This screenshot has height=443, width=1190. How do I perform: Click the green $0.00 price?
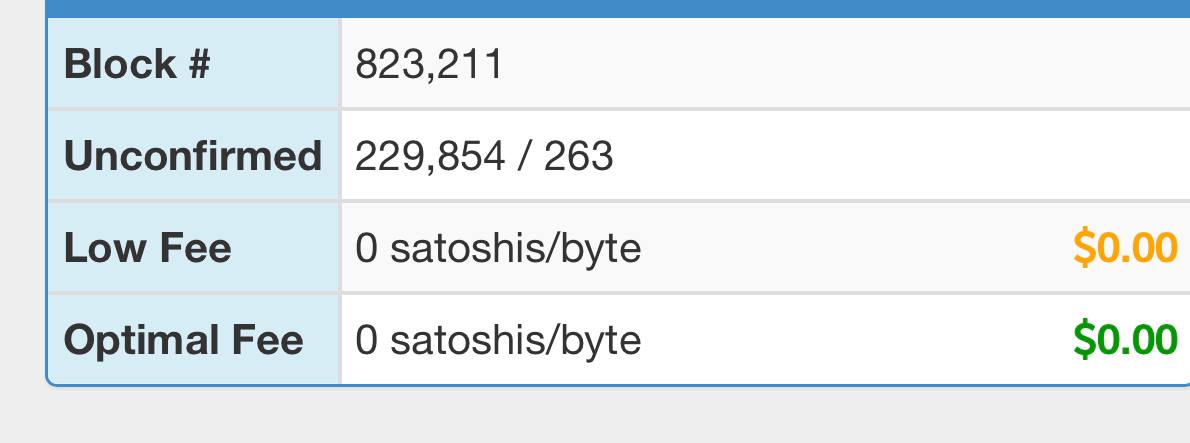[1125, 340]
